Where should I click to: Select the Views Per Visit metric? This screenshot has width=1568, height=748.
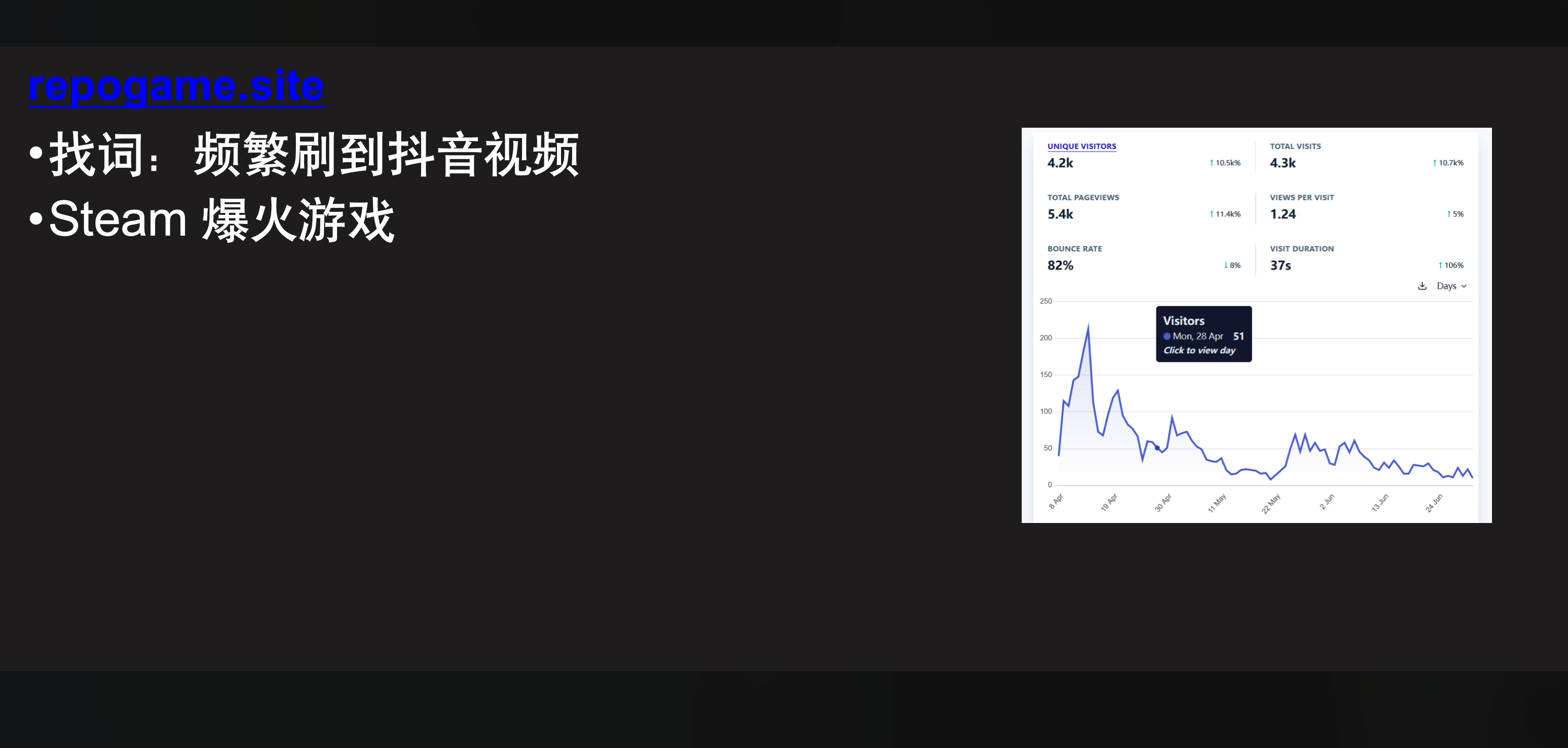pyautogui.click(x=1301, y=197)
